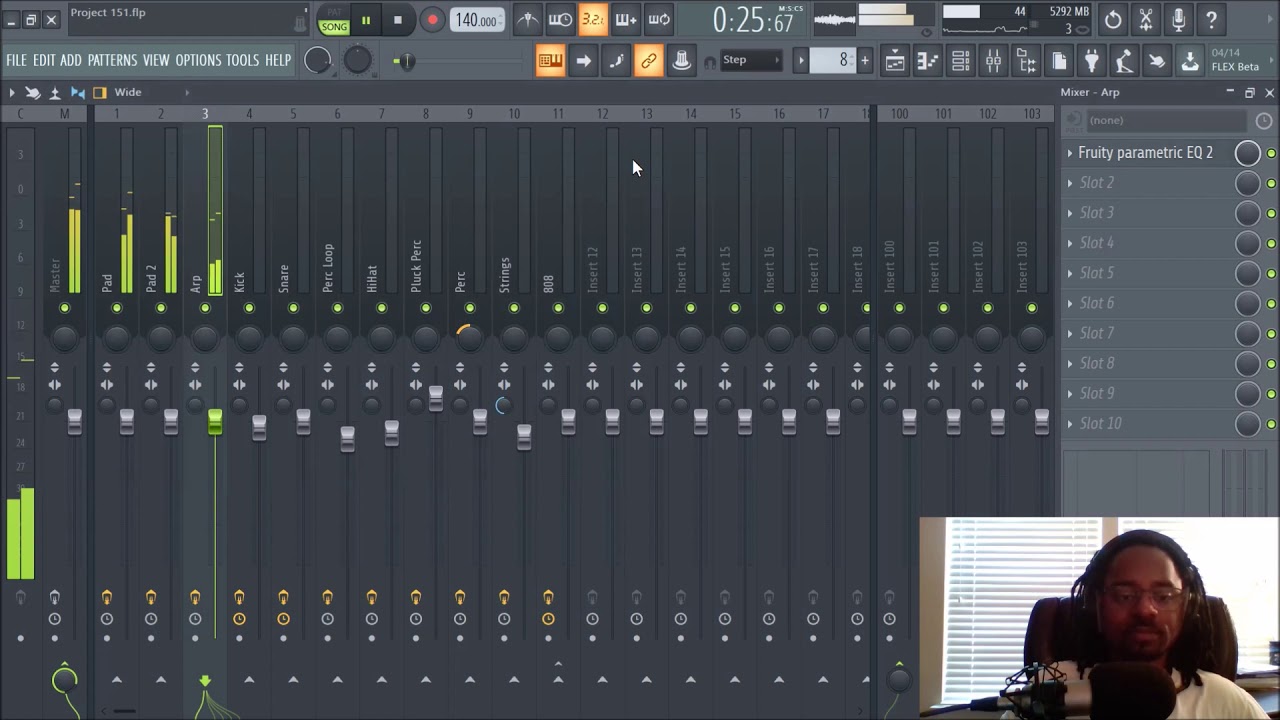
Task: Open the Channel rack view icon
Action: coord(961,61)
